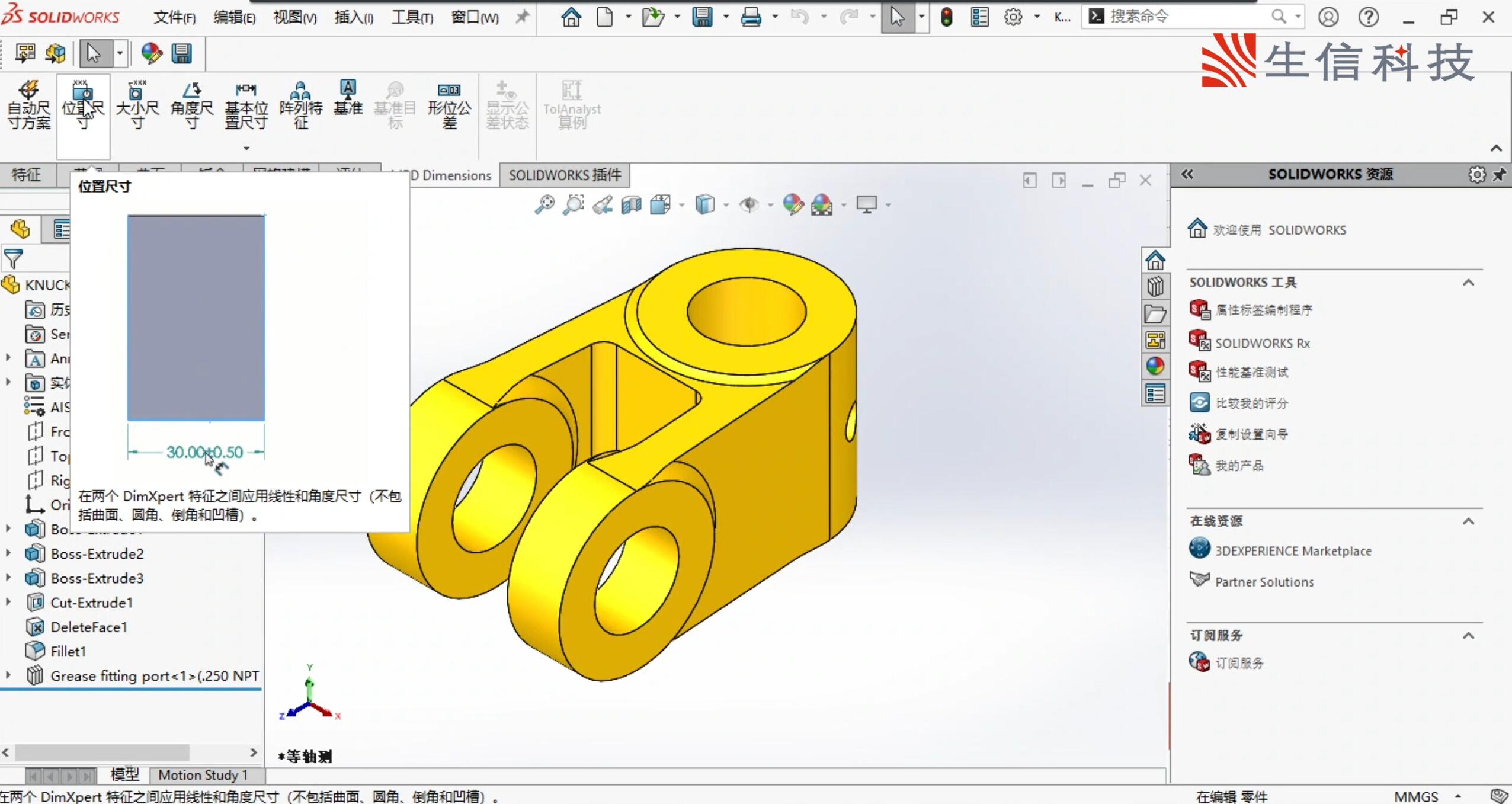The height and width of the screenshot is (804, 1512).
Task: Collapse the SOLIDWORKS 工具 section
Action: 1469,283
